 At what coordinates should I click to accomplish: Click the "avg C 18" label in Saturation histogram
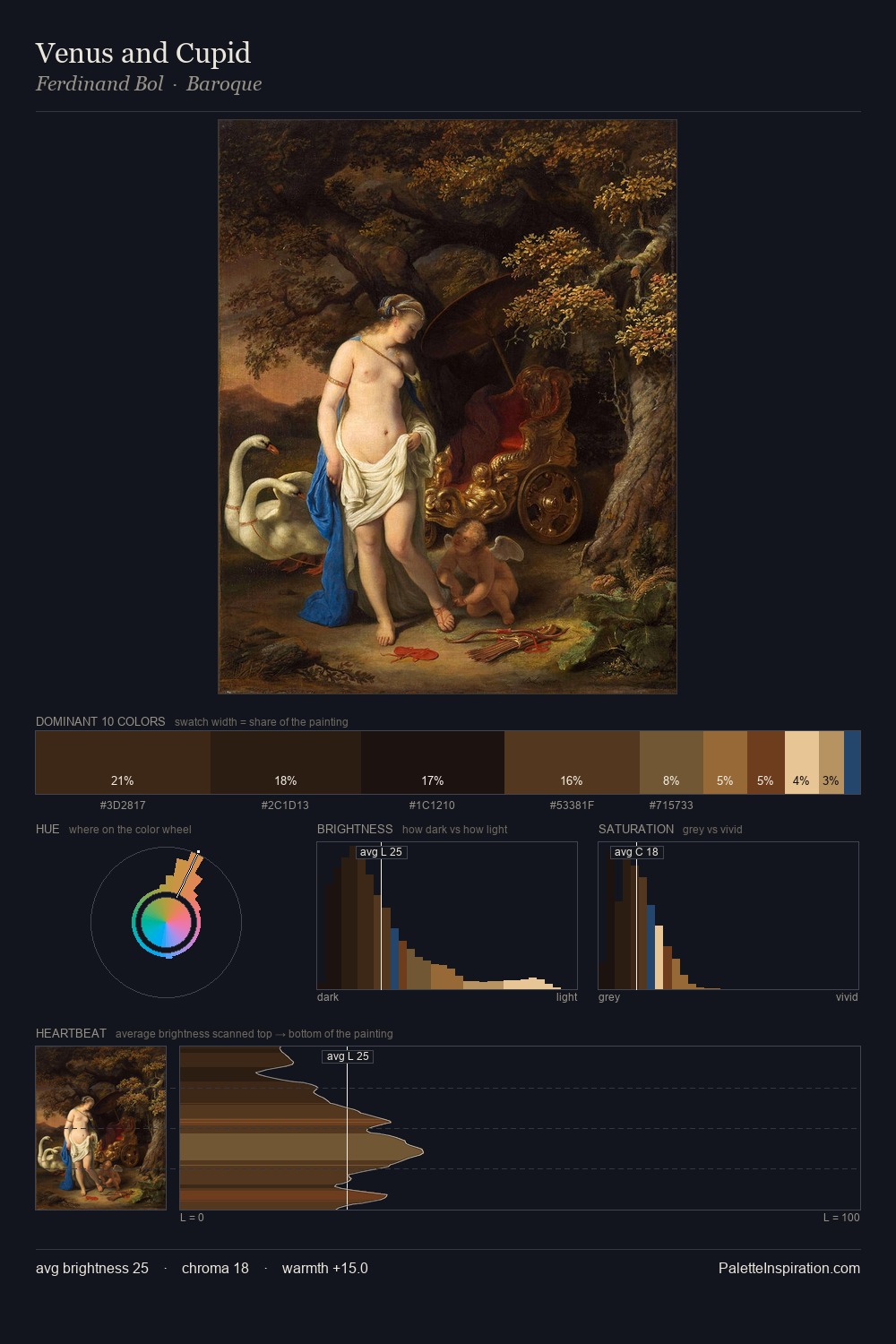tap(636, 852)
